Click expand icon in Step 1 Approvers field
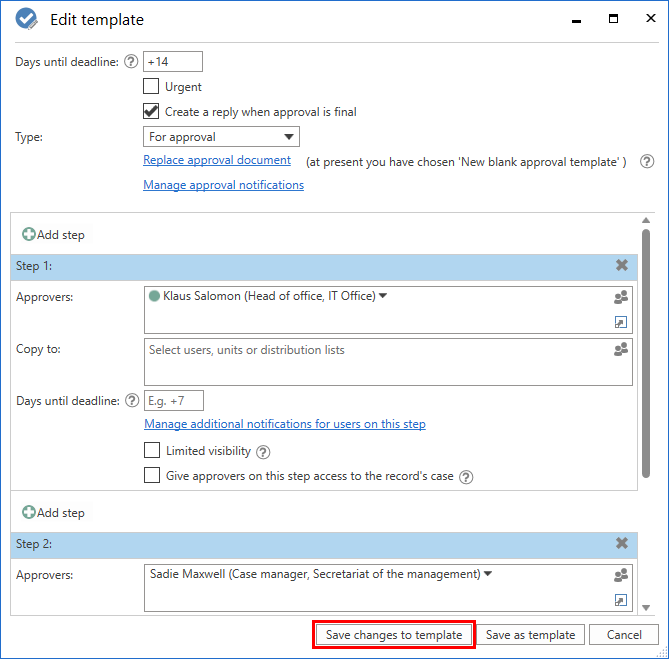The image size is (669, 659). point(621,322)
